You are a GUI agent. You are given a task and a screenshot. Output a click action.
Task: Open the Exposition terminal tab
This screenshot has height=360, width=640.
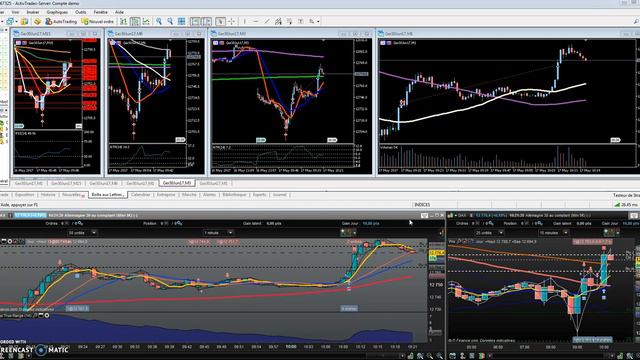(24, 195)
